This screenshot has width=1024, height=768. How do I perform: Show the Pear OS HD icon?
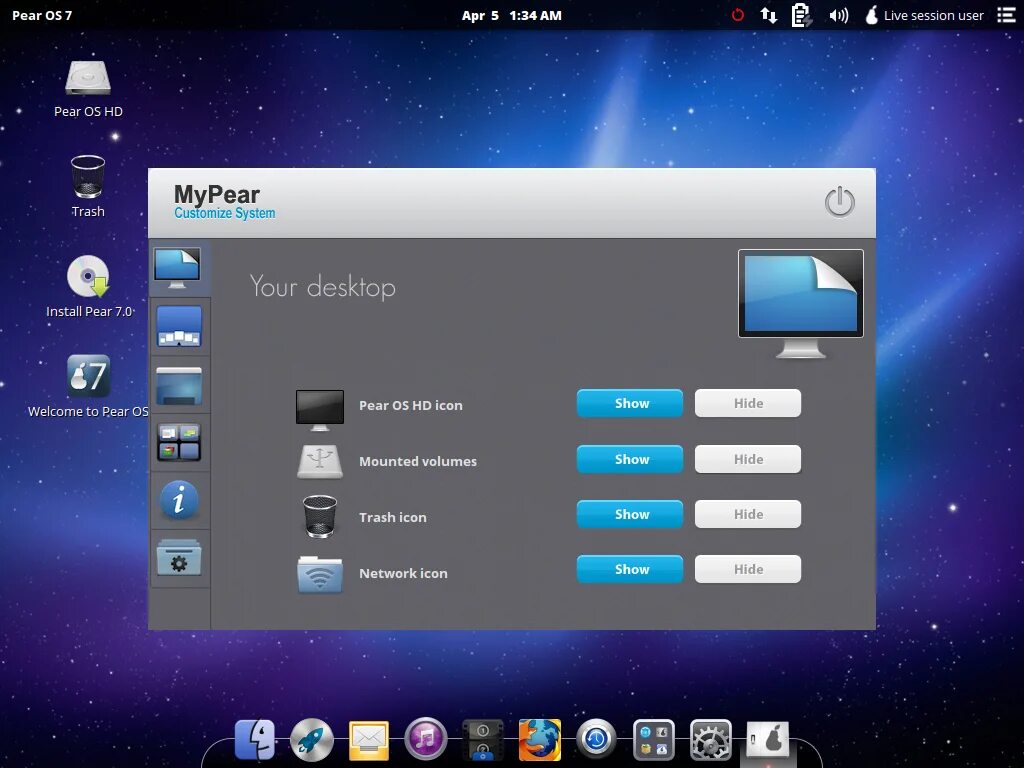pyautogui.click(x=630, y=403)
